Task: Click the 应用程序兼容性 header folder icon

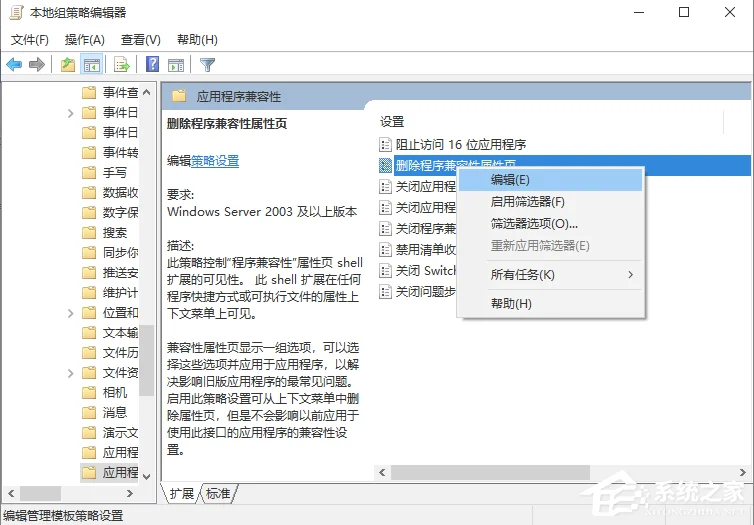Action: pos(179,96)
